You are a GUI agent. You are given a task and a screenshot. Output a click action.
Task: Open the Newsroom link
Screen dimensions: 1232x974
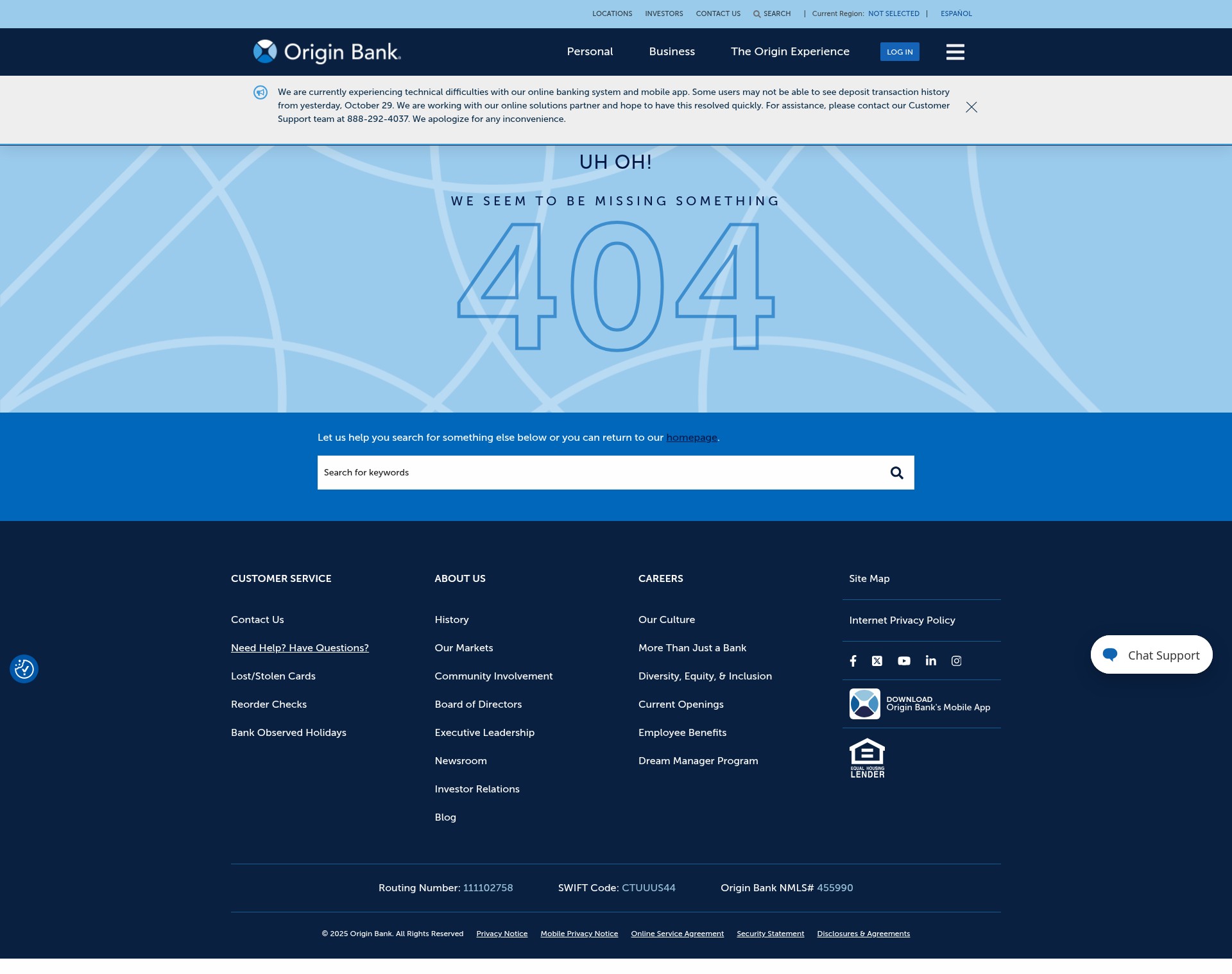pyautogui.click(x=461, y=761)
